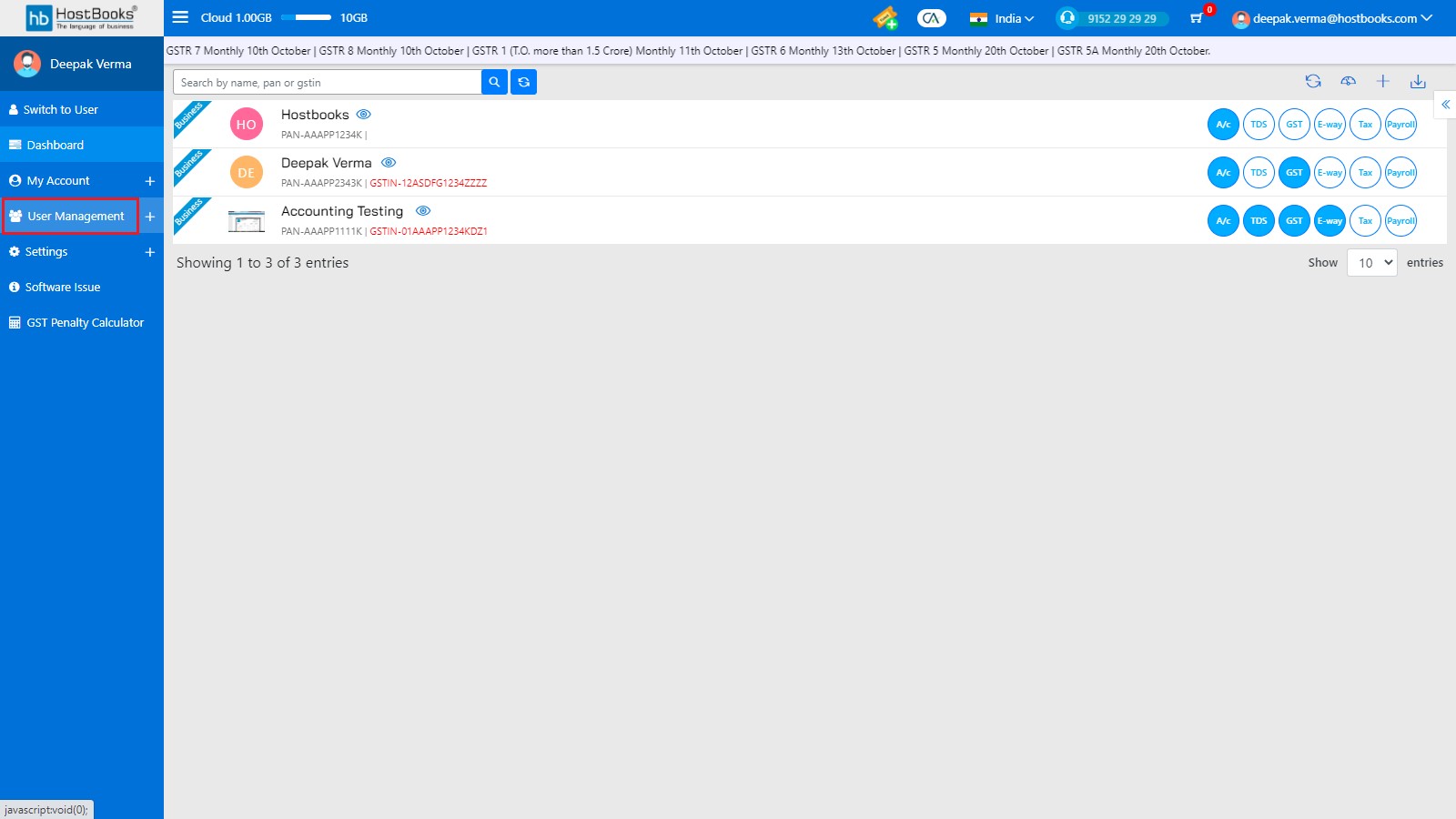This screenshot has height=819, width=1456.
Task: Open A/c module for Accounting Testing
Action: click(x=1223, y=221)
